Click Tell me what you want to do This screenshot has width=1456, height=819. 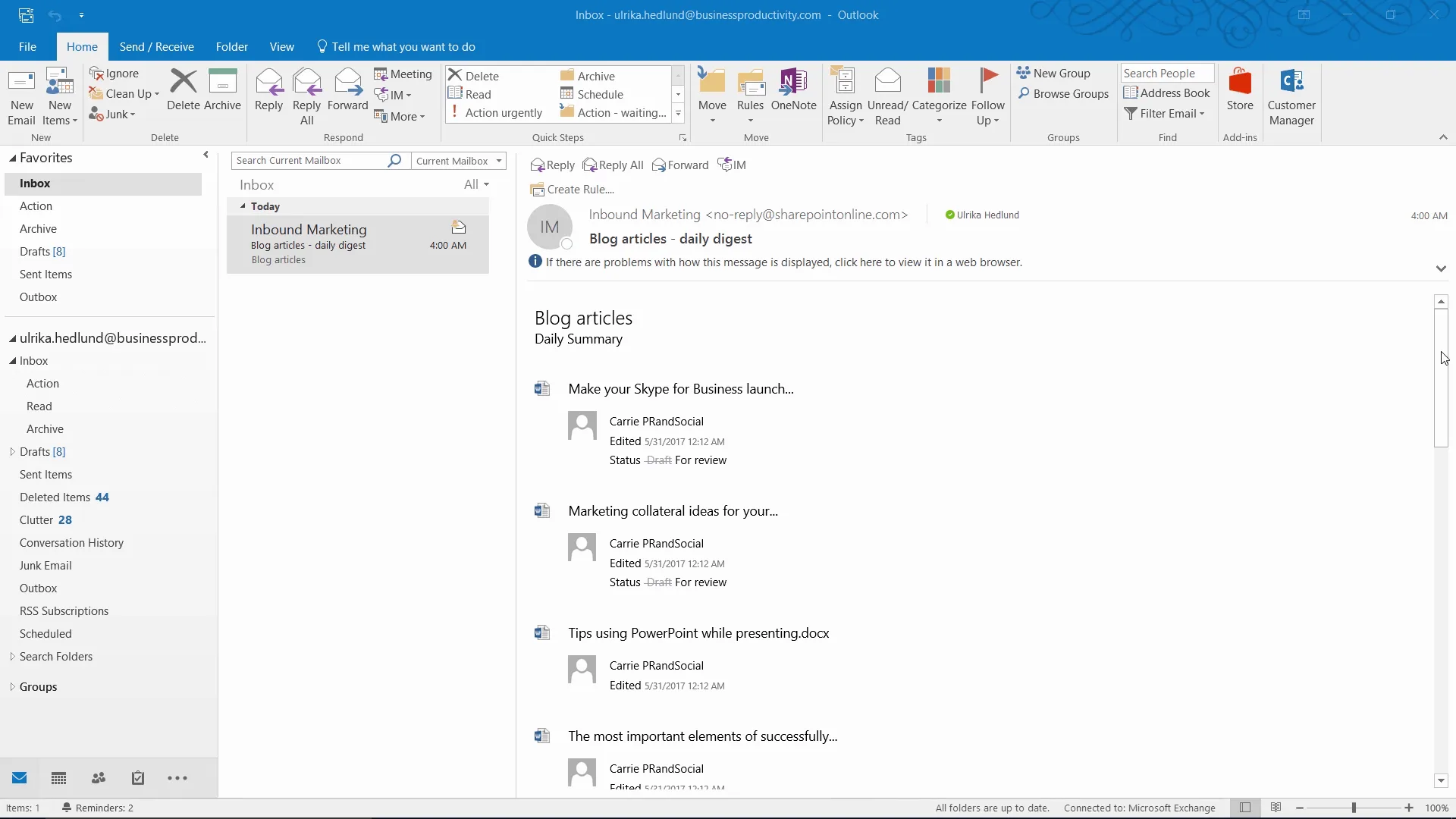396,47
